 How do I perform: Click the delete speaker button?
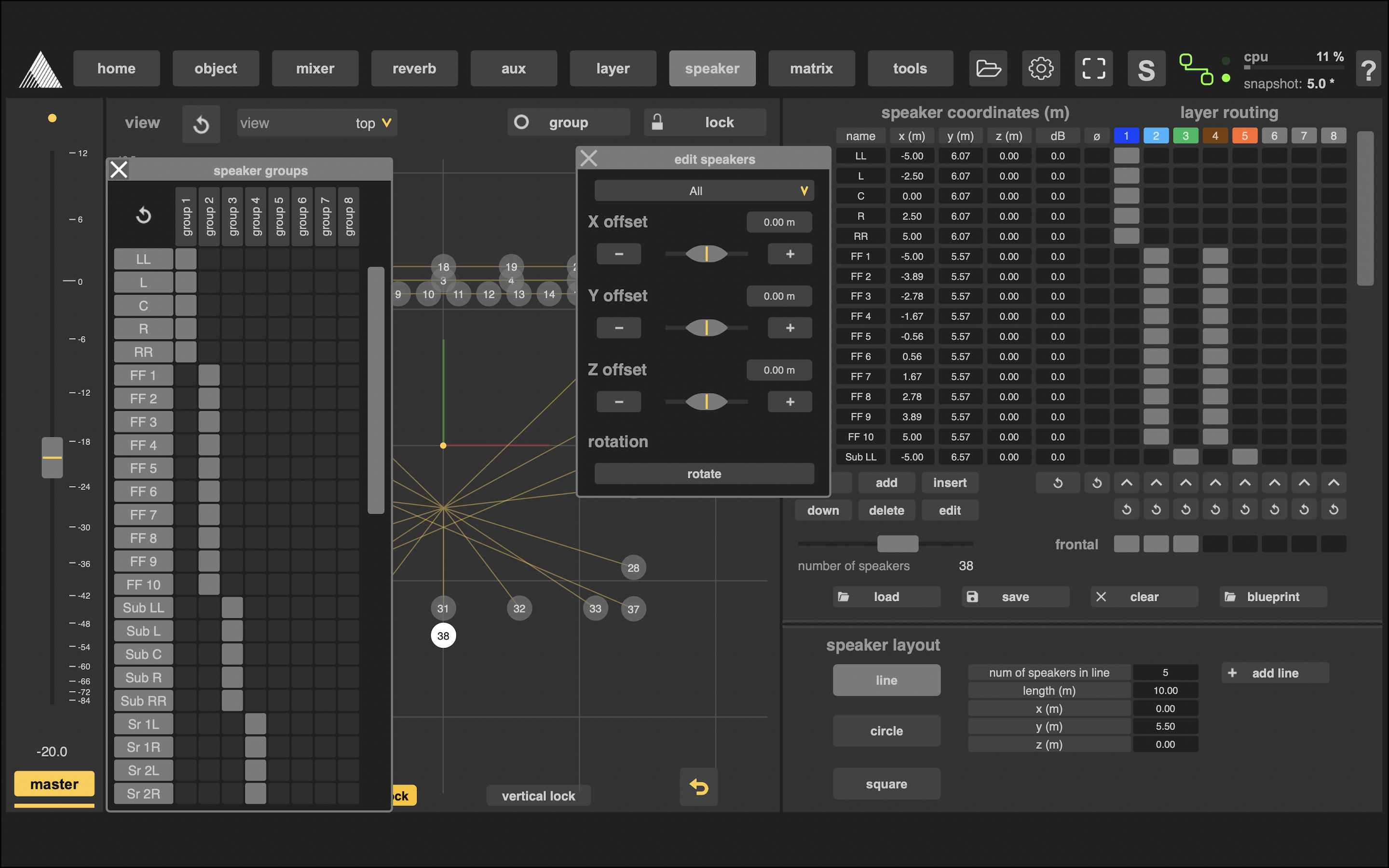point(886,510)
